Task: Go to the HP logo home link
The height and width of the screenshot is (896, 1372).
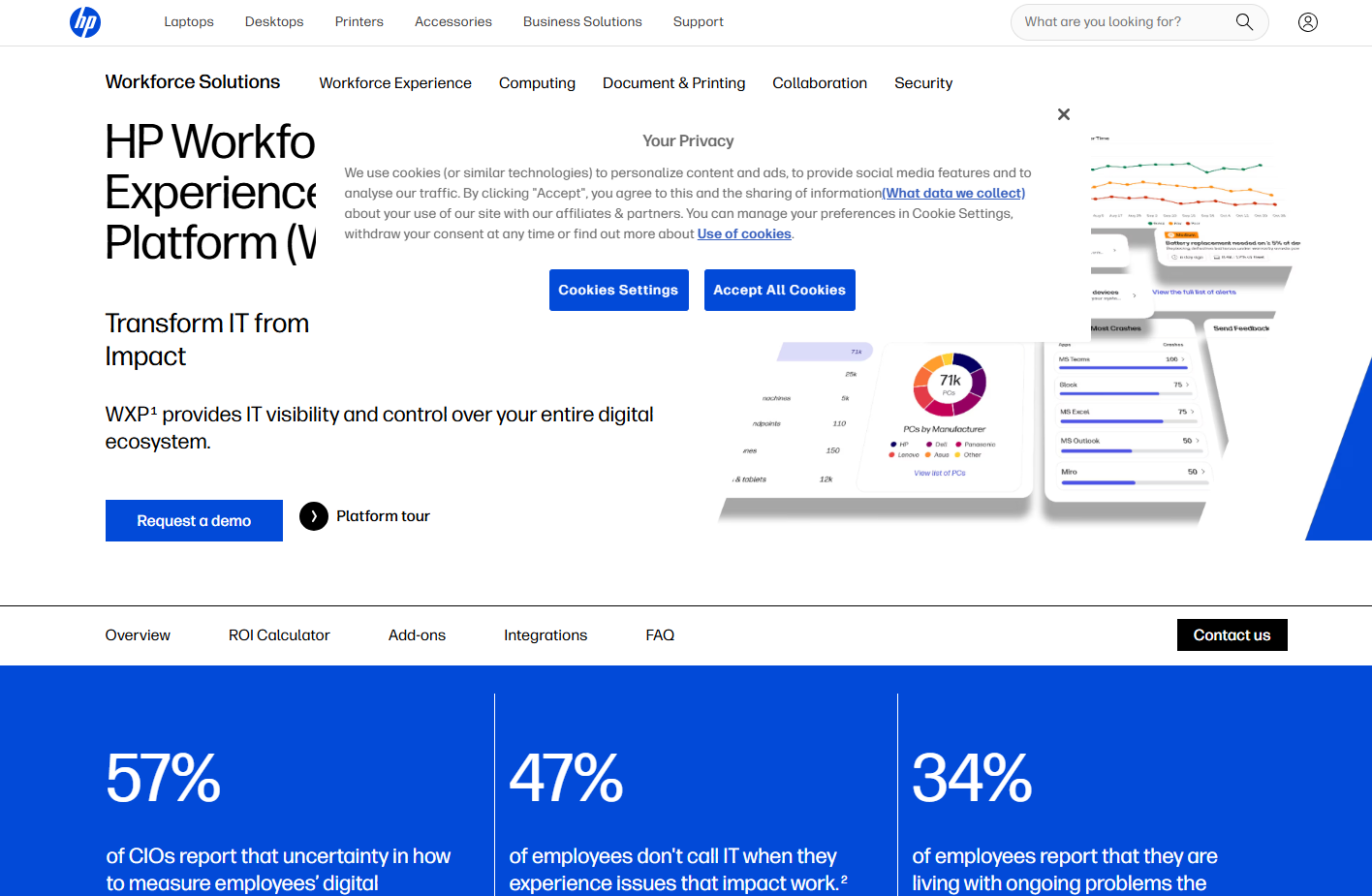Action: click(85, 21)
